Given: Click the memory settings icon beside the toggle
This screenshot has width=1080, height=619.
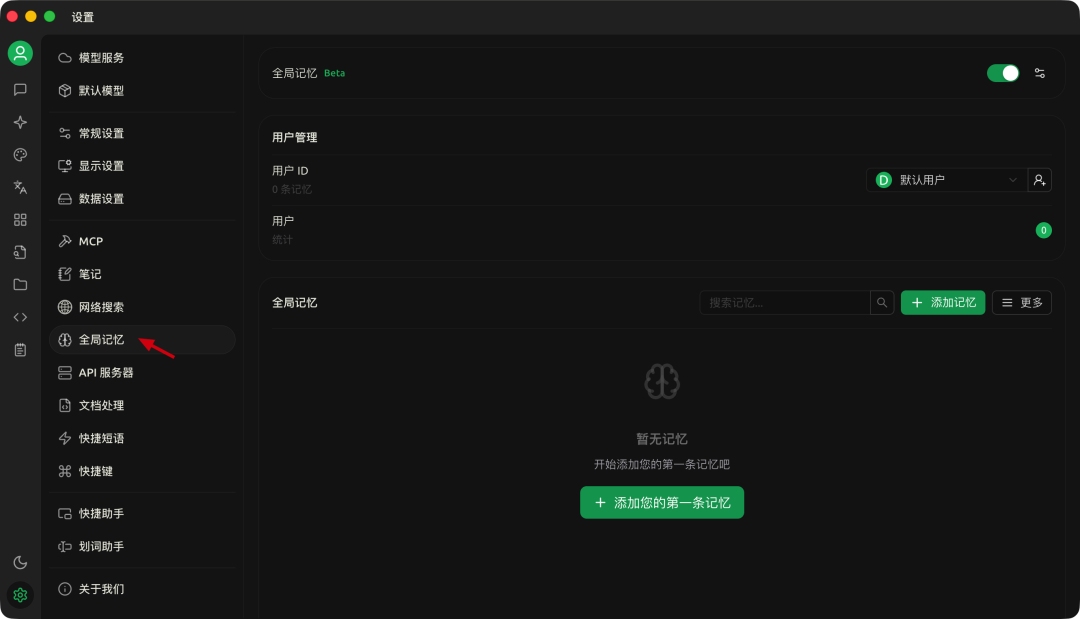Looking at the screenshot, I should point(1040,72).
